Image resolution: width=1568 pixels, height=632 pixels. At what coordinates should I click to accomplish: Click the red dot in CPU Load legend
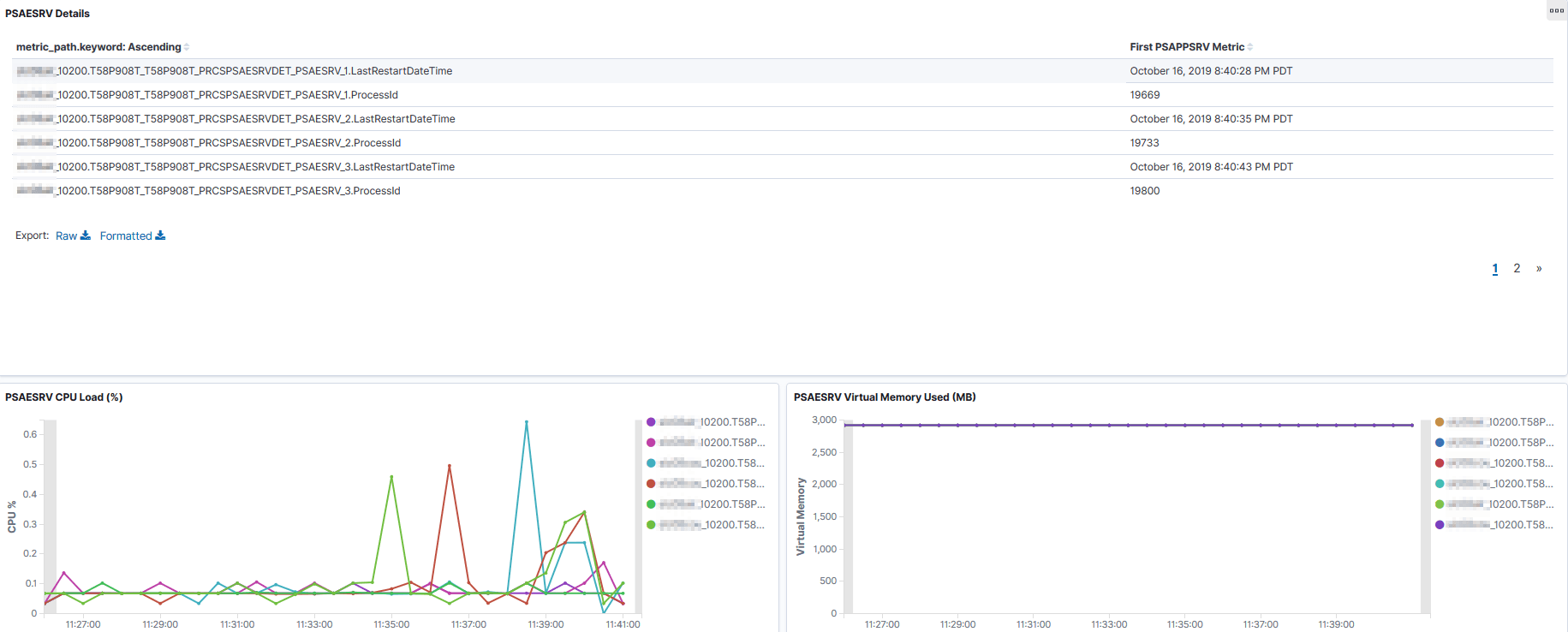651,484
